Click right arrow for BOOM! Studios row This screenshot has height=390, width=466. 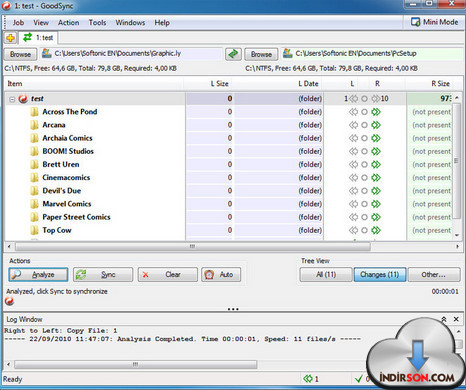[376, 151]
